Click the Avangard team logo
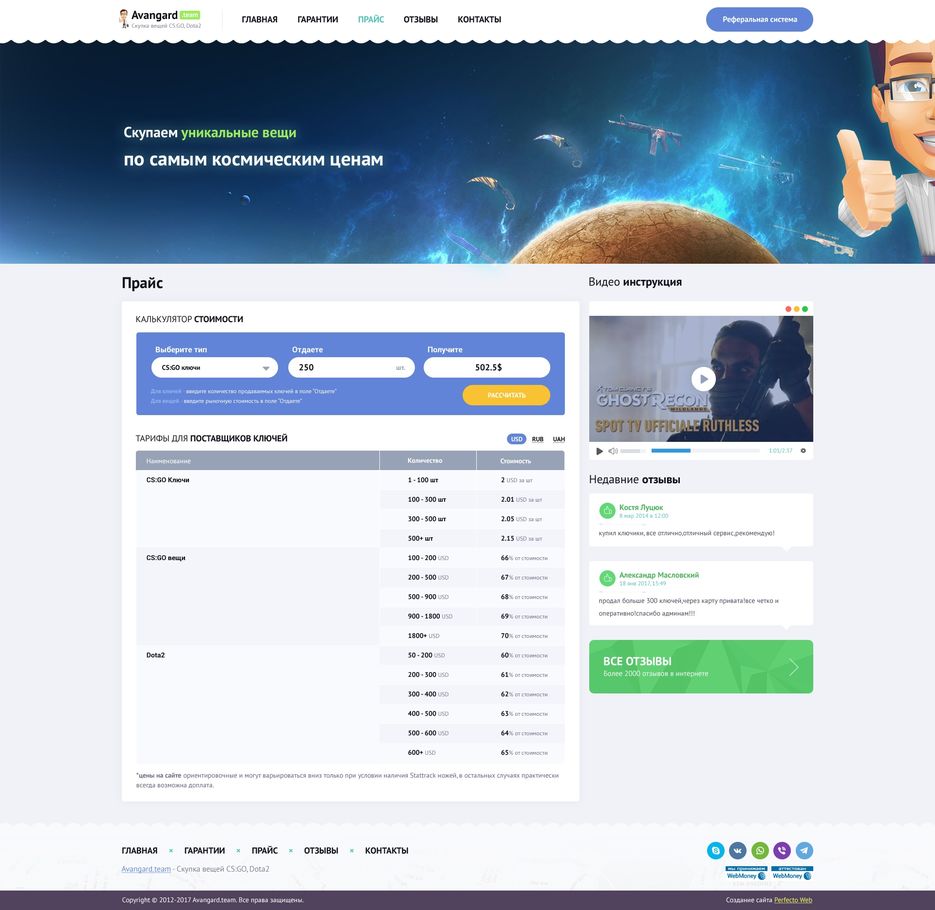 [x=160, y=19]
